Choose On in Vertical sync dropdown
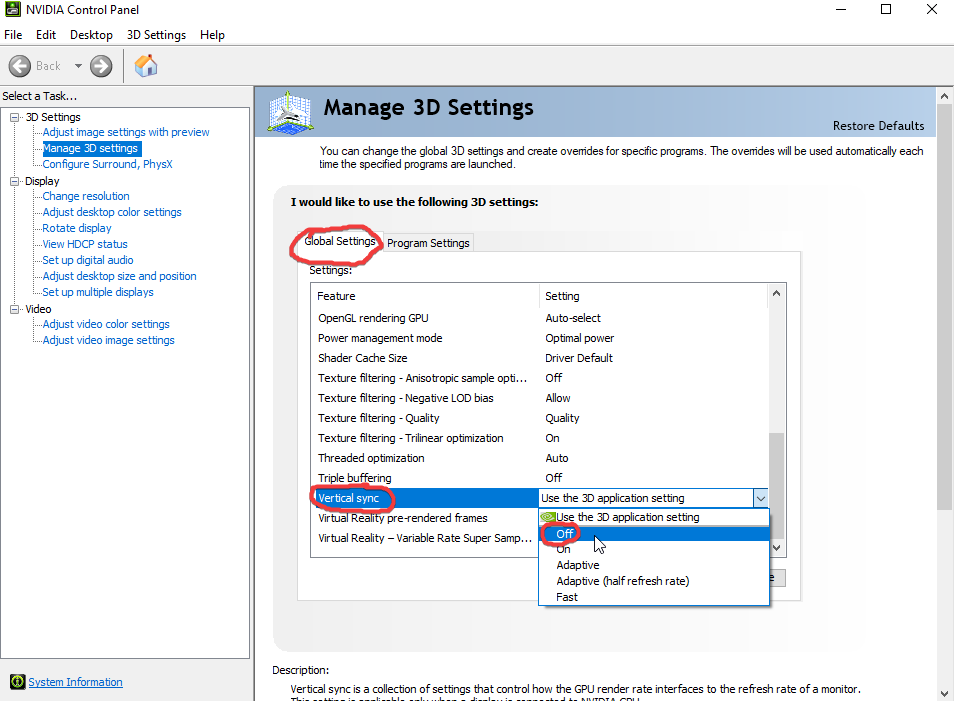This screenshot has height=701, width=954. (654, 549)
